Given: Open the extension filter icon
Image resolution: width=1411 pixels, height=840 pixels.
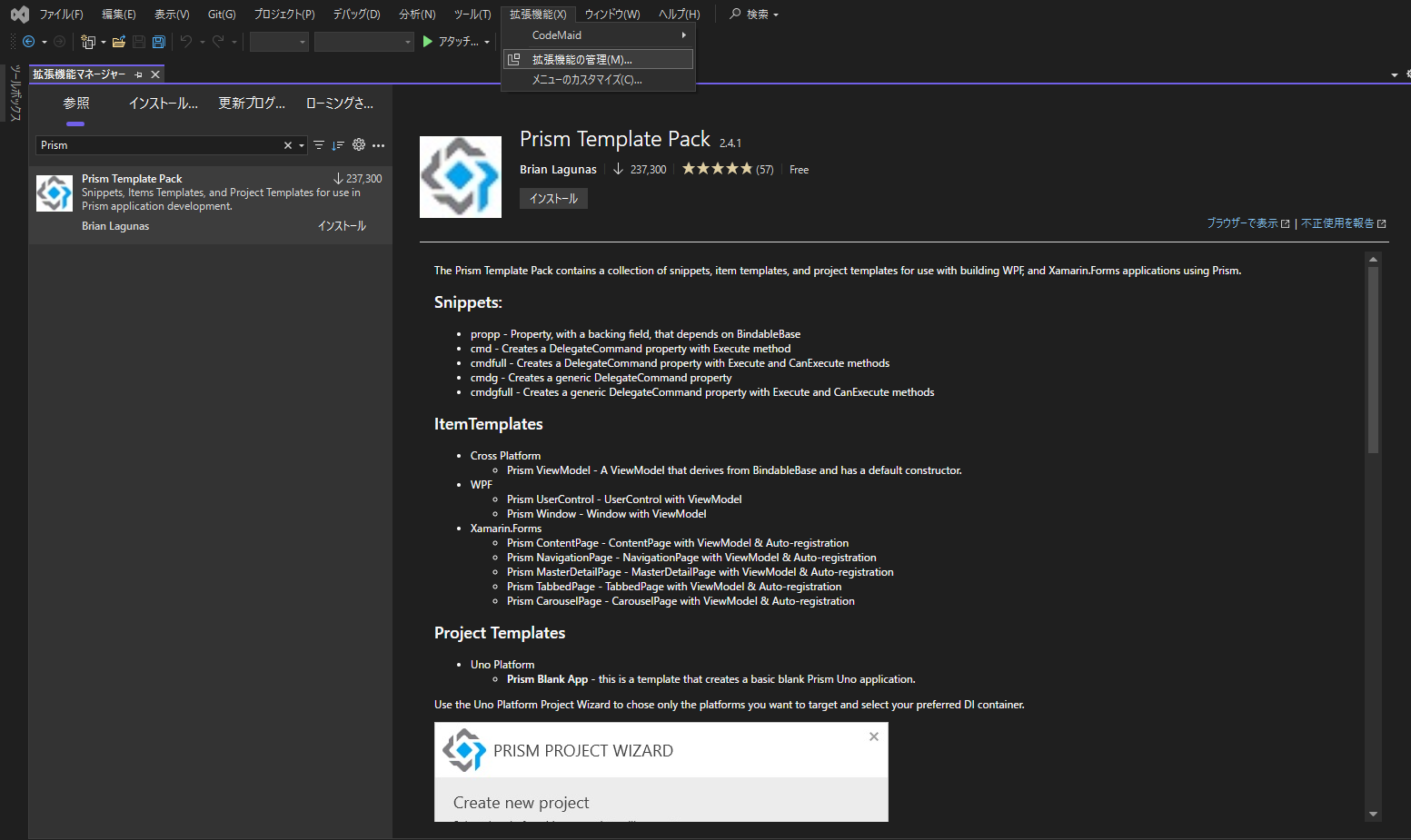Looking at the screenshot, I should click(x=319, y=145).
